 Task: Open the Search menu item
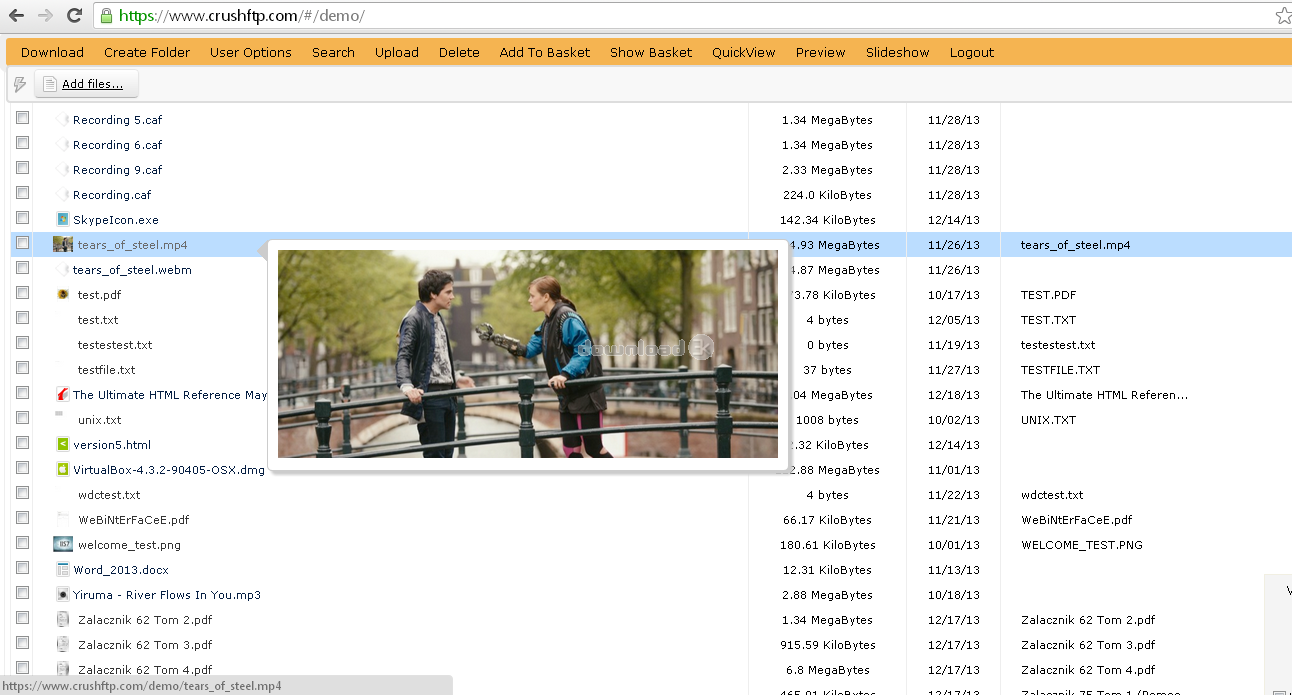(x=333, y=53)
